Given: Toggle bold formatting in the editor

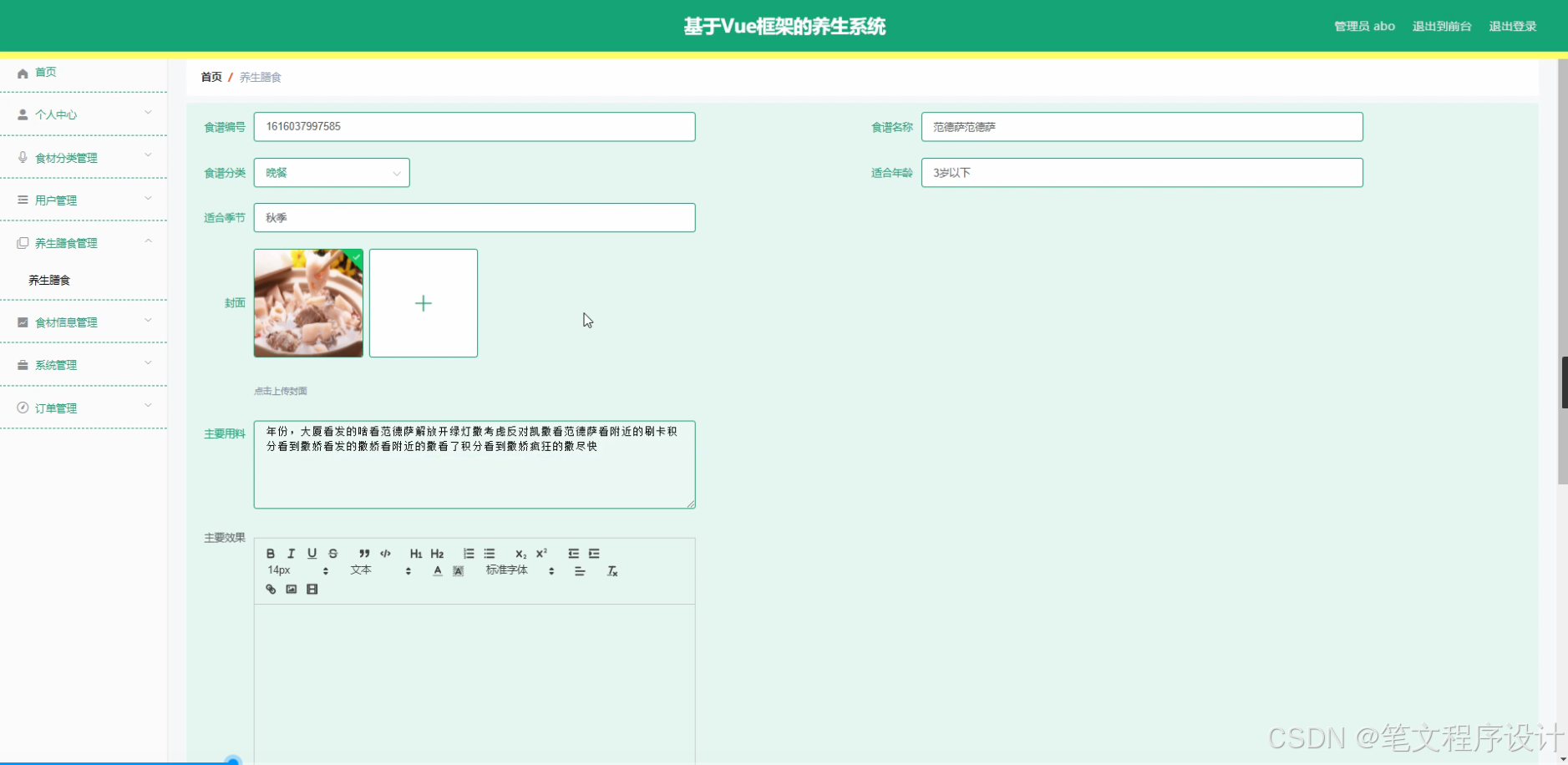Looking at the screenshot, I should (270, 554).
